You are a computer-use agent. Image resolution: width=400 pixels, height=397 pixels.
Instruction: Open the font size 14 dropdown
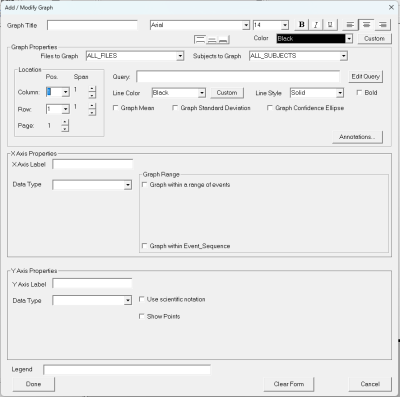tap(285, 25)
